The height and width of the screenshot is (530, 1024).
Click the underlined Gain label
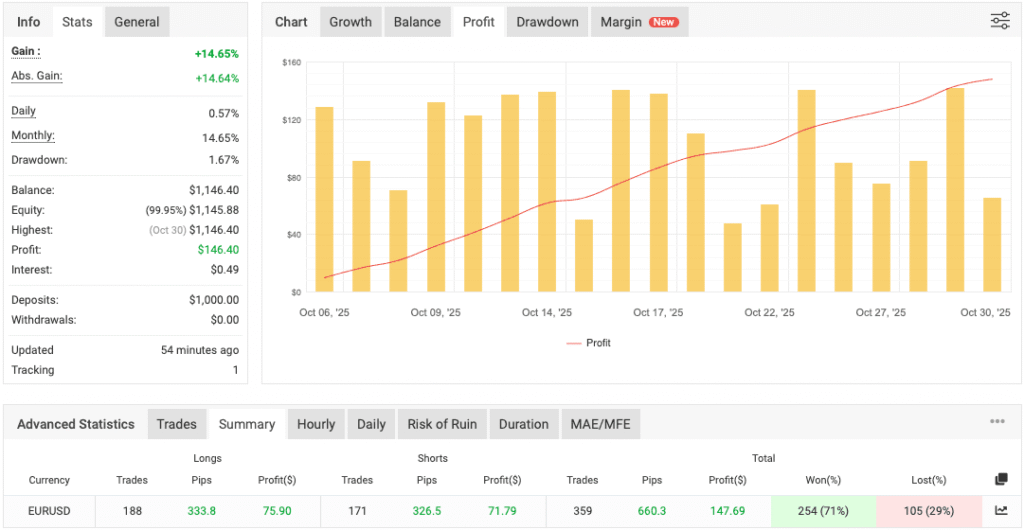point(26,51)
